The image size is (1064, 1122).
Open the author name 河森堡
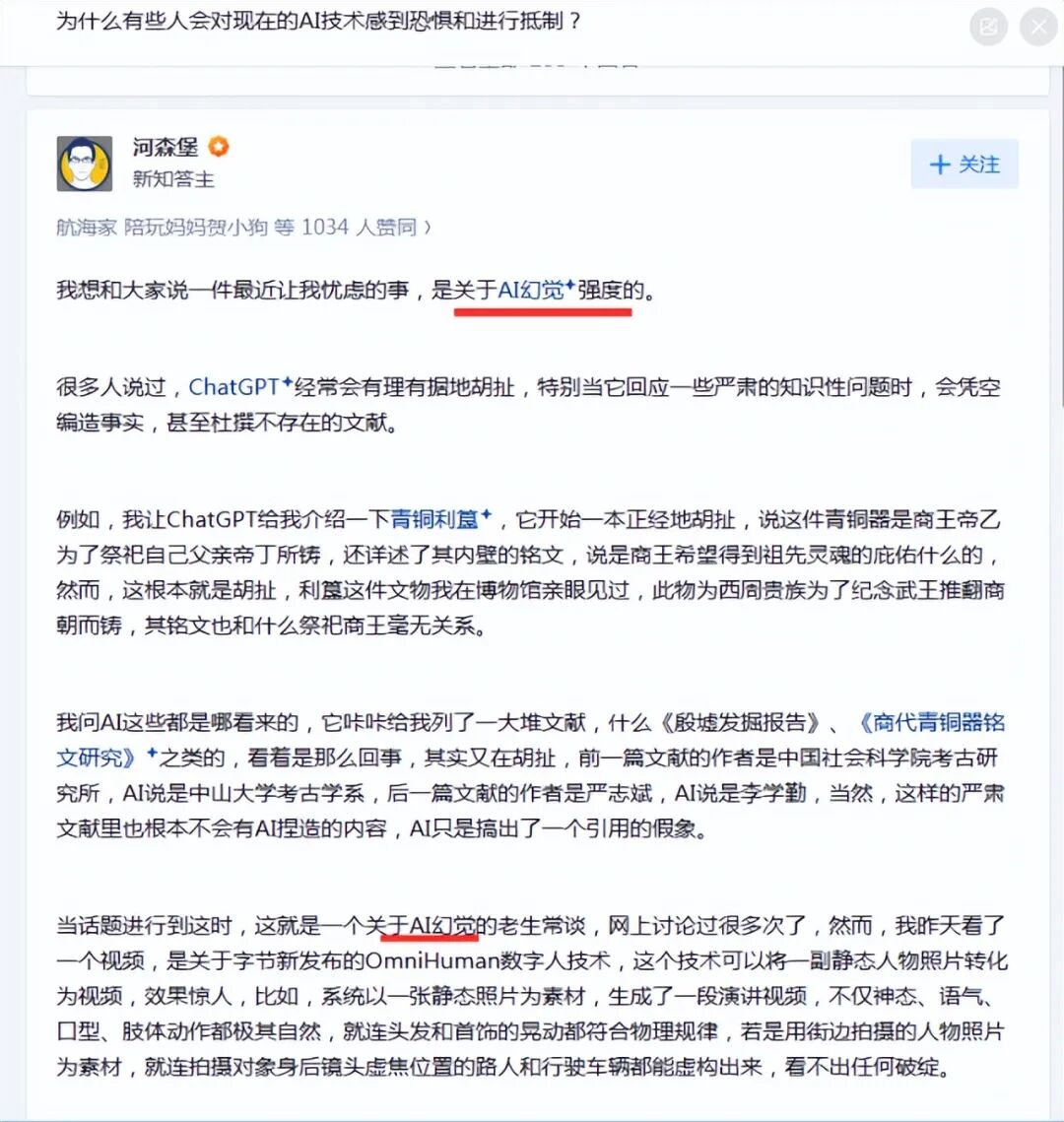point(166,148)
